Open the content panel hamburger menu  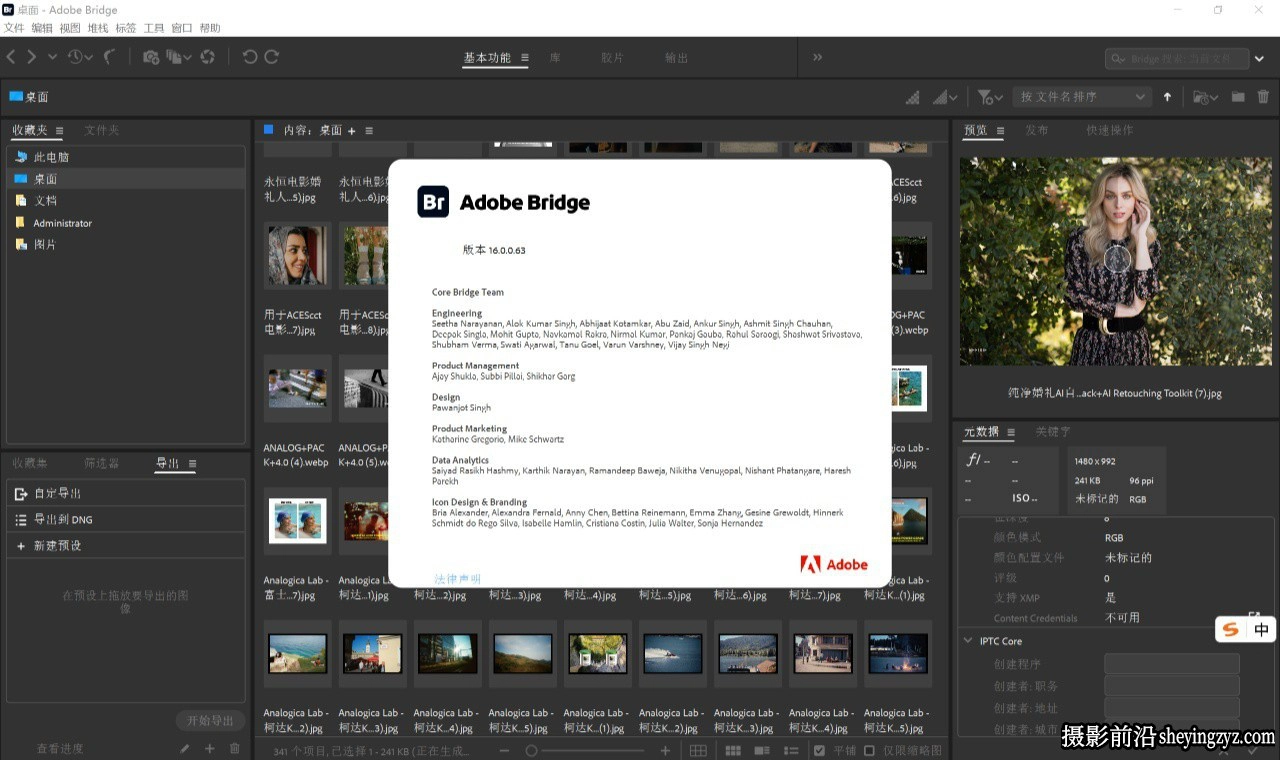(369, 131)
